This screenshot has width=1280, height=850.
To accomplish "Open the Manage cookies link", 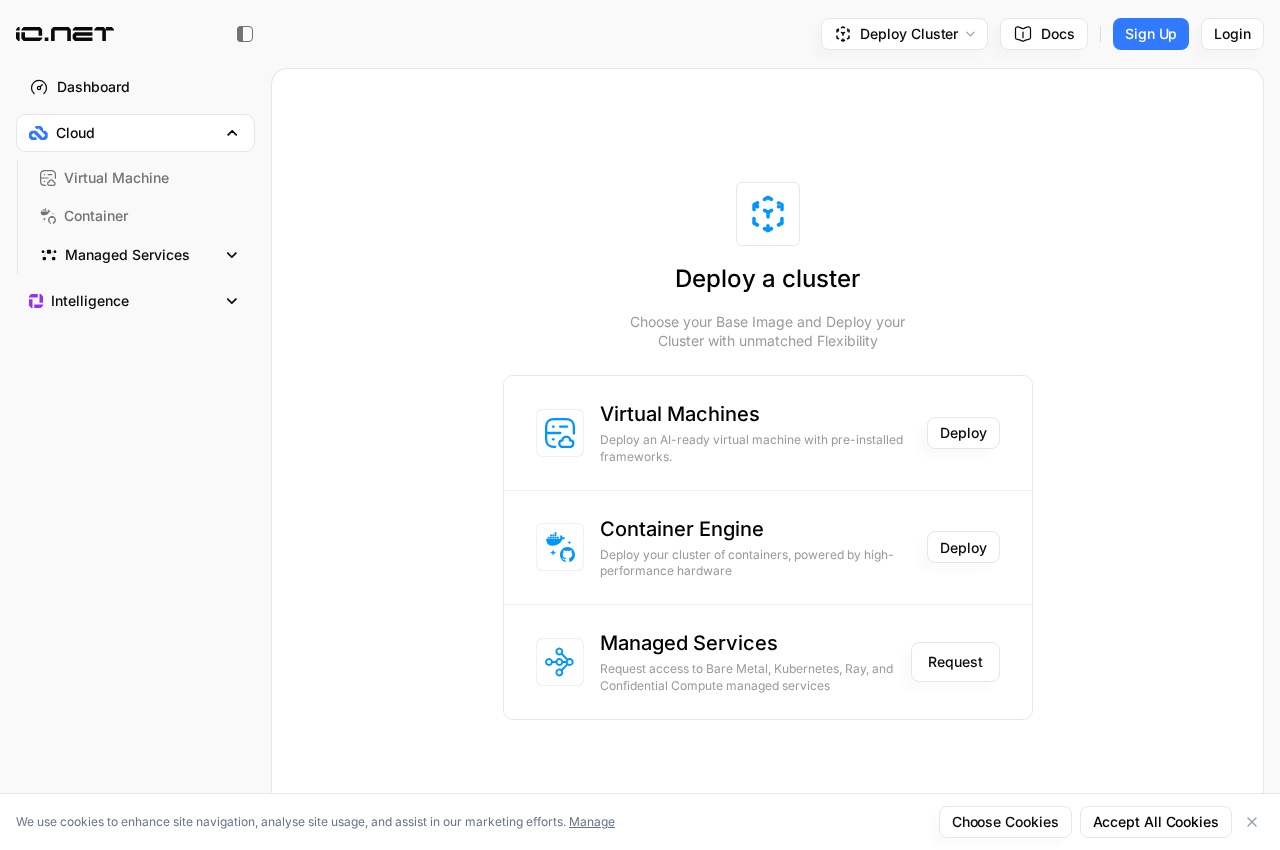I will click(592, 822).
